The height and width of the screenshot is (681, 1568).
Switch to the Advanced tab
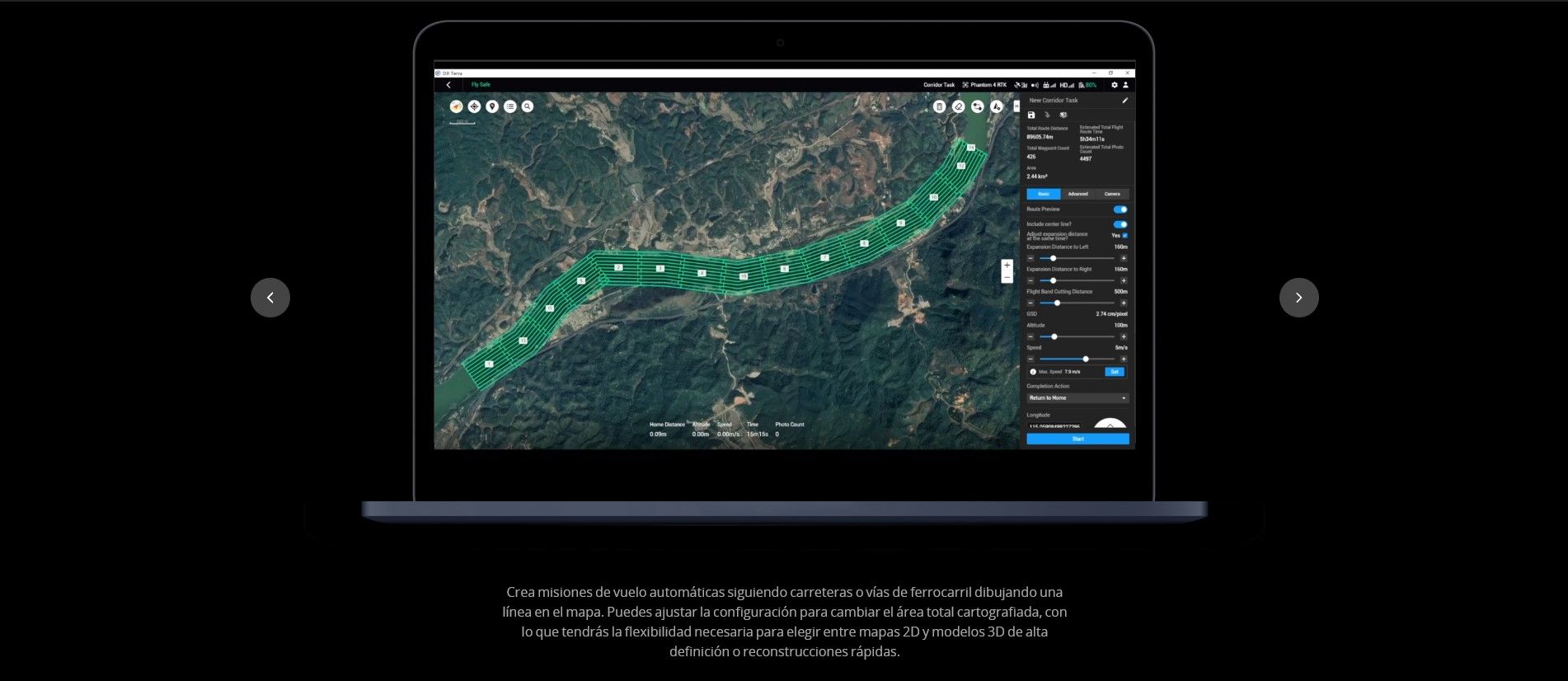point(1077,195)
